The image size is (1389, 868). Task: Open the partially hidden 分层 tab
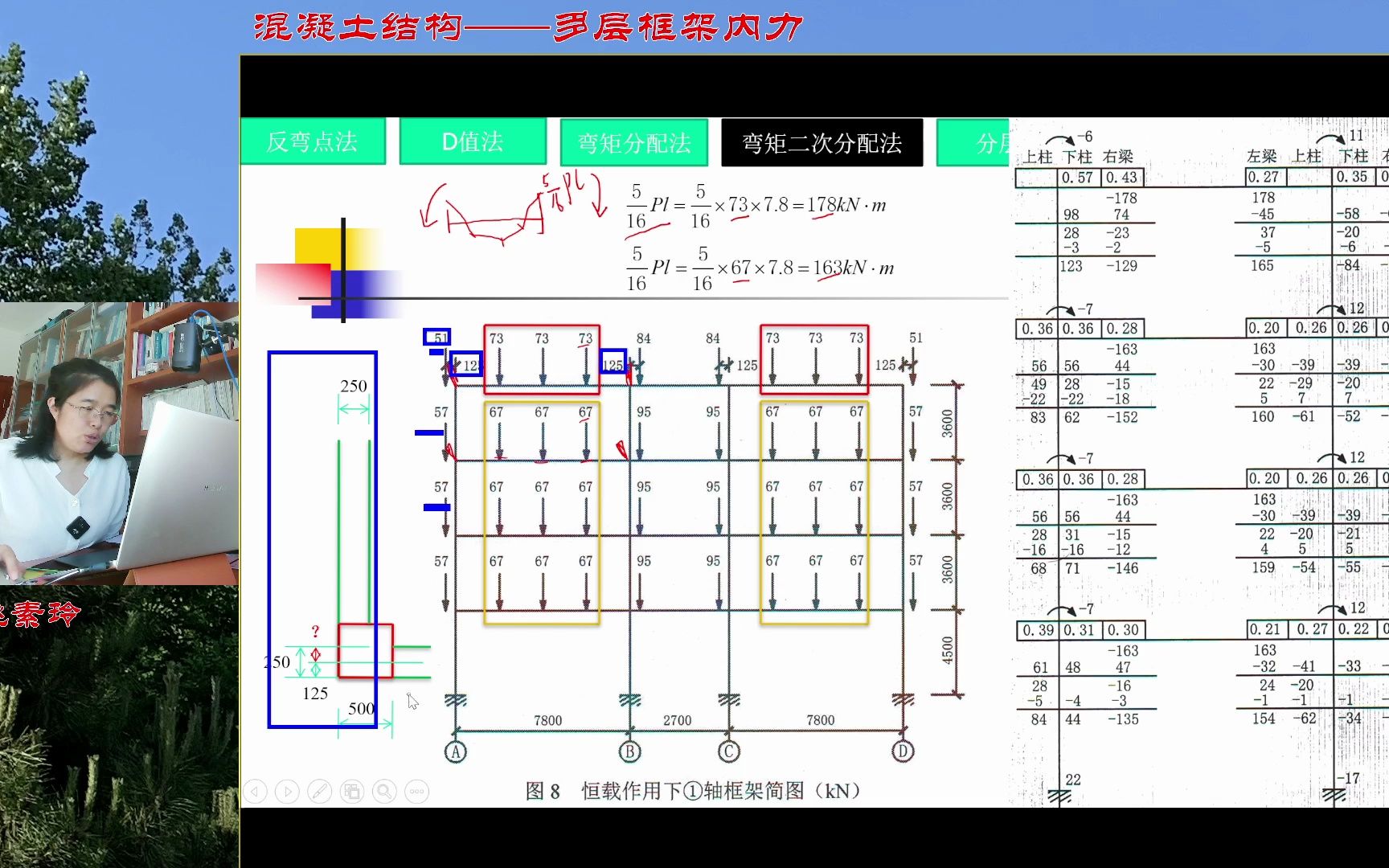coord(973,142)
